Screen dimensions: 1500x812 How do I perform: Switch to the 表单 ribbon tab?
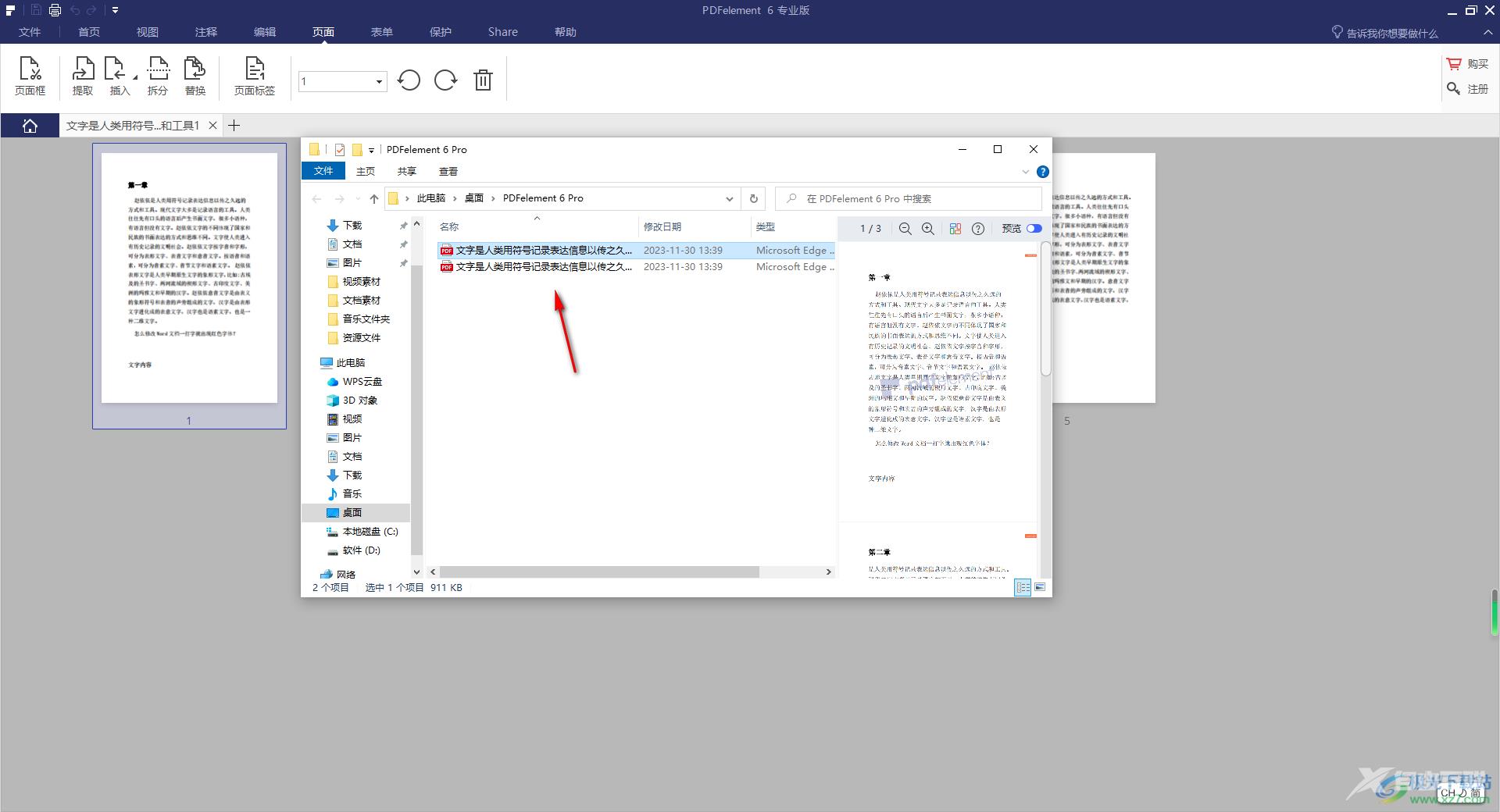pyautogui.click(x=382, y=32)
